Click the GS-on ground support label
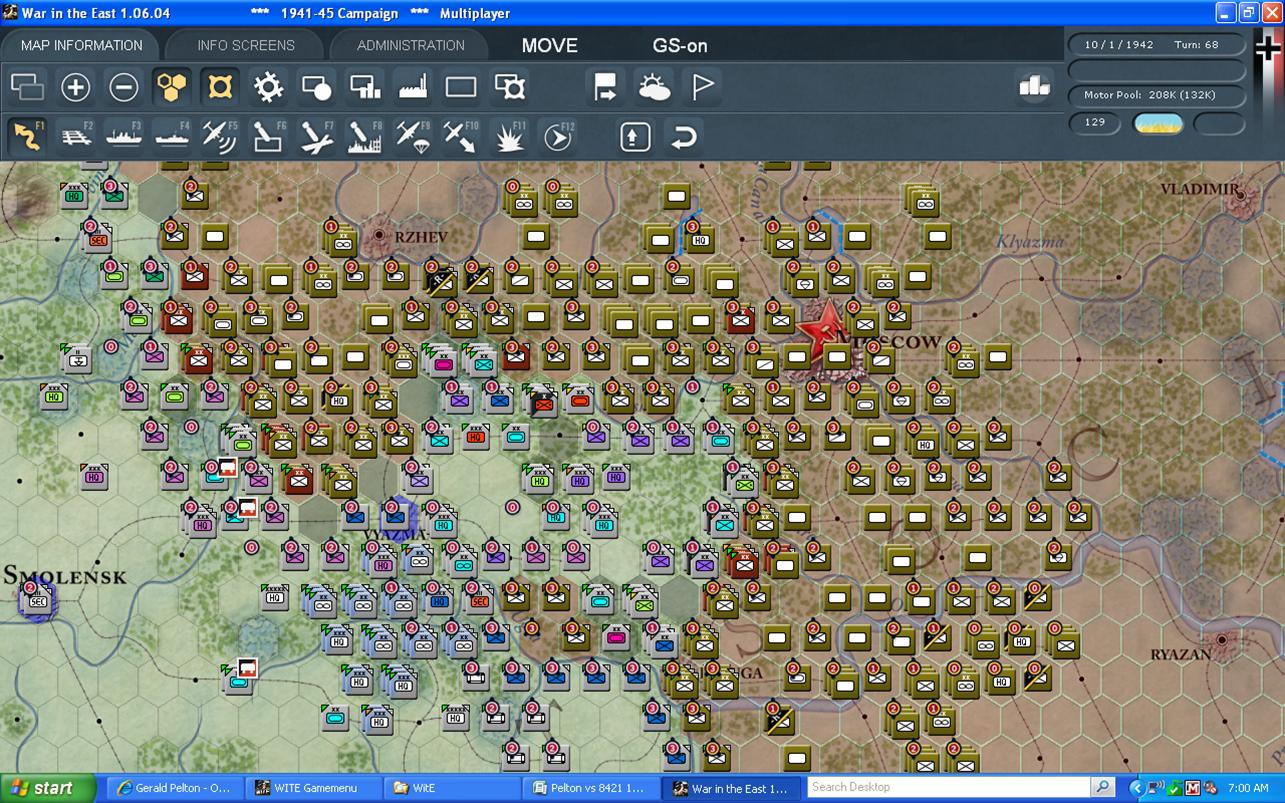This screenshot has height=803, width=1285. (x=680, y=46)
